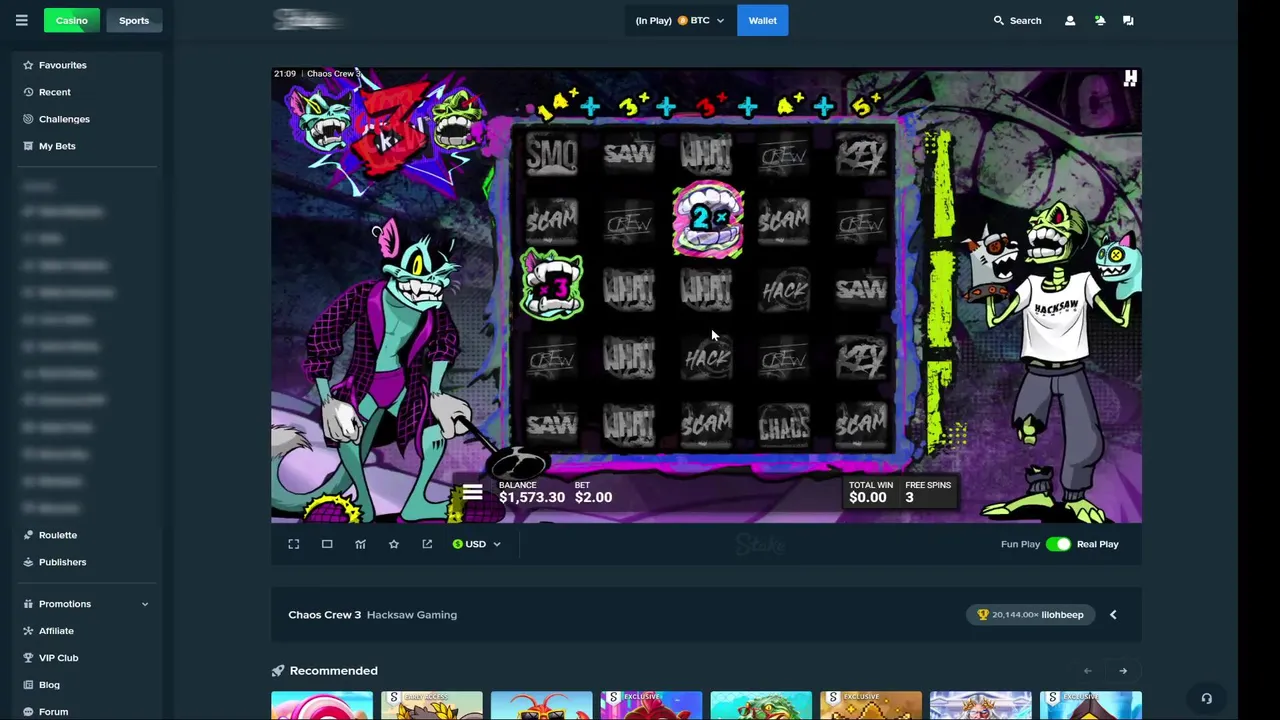Open the Hacksaw Gaming provider link
This screenshot has height=720, width=1280.
coord(412,615)
